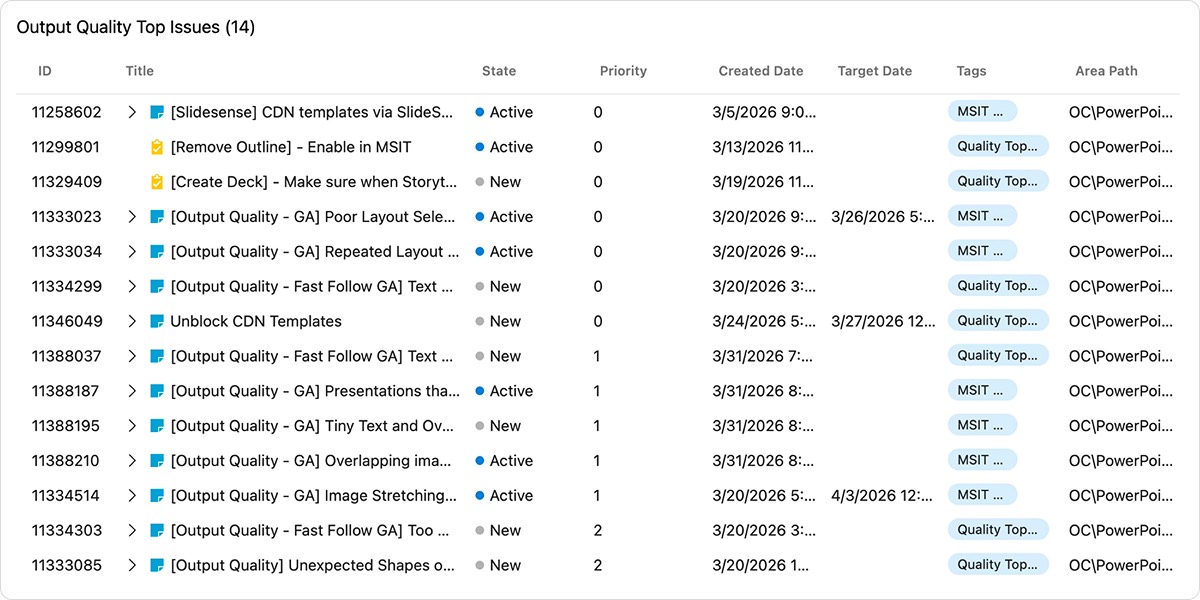
Task: Expand the Unblock CDN Templates row
Action: (132, 322)
